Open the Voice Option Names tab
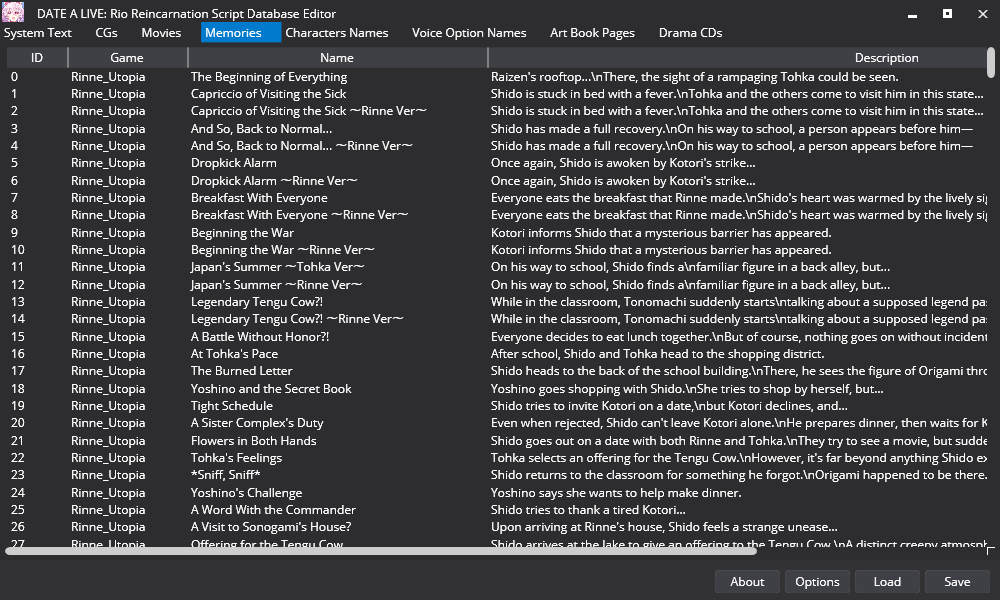Viewport: 1000px width, 600px height. (469, 33)
